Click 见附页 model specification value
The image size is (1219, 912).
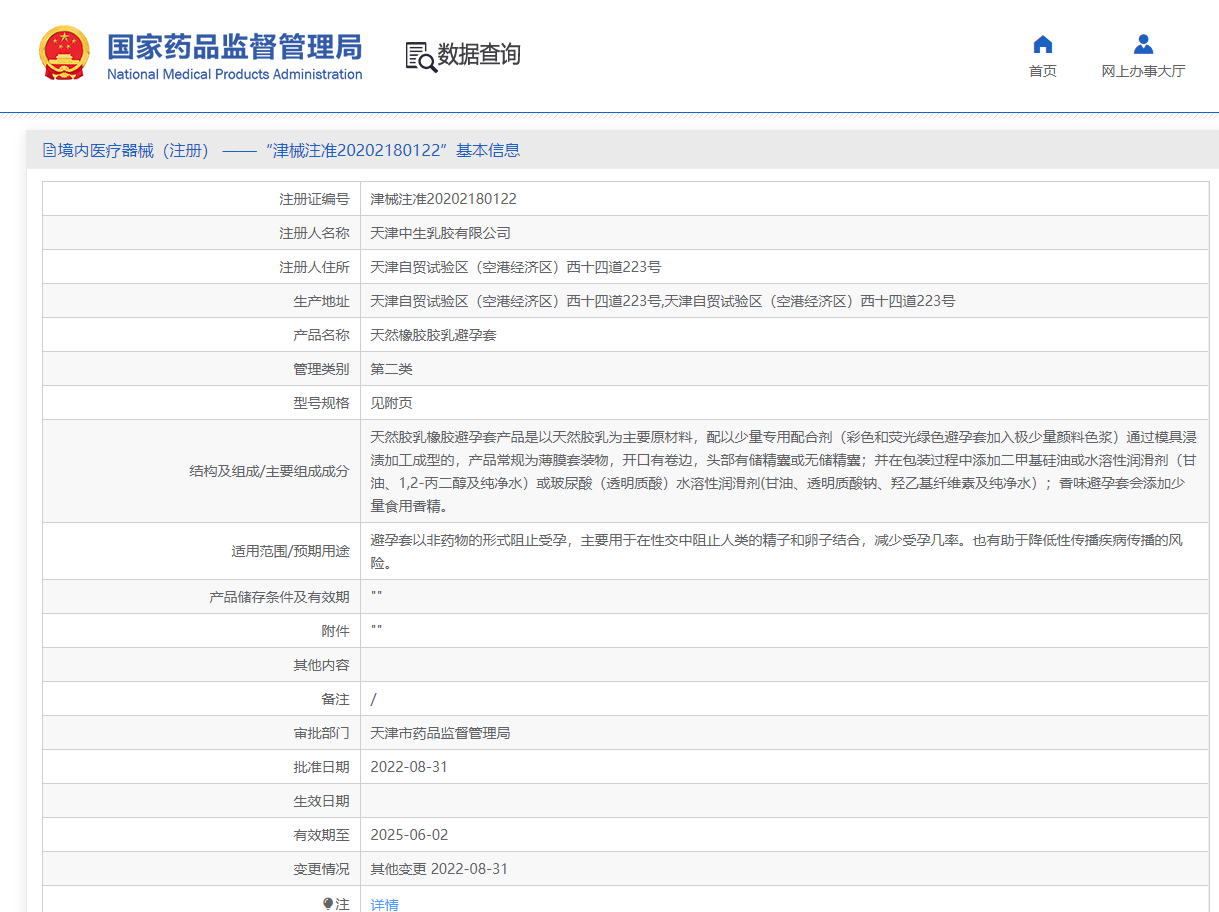(x=391, y=403)
